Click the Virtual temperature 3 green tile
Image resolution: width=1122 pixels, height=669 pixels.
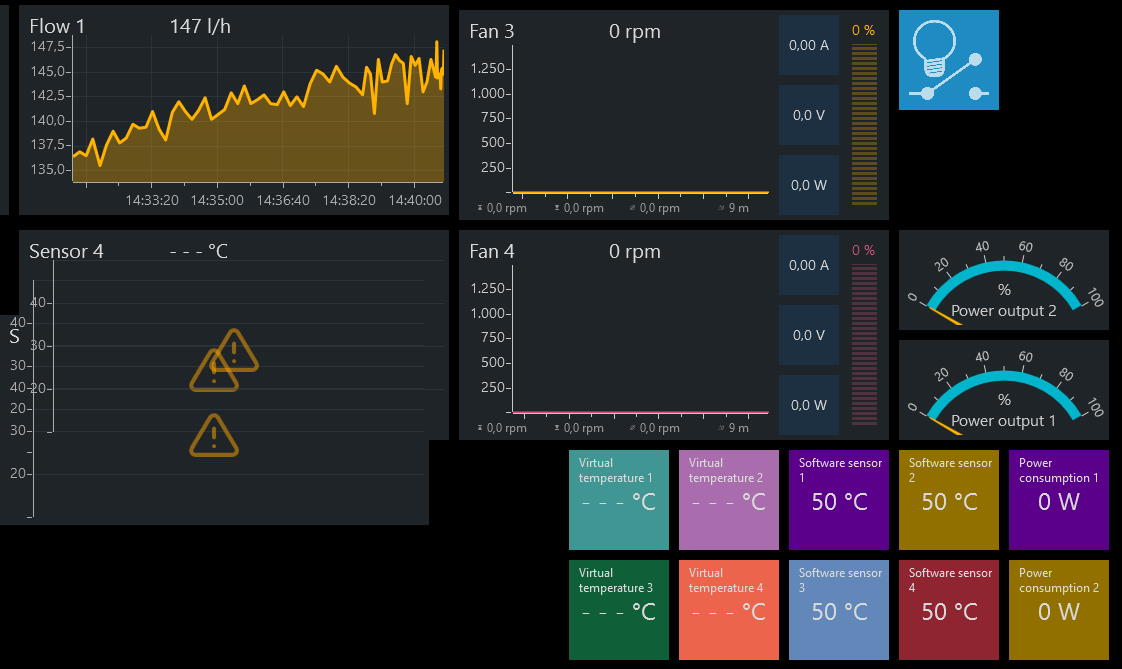(x=619, y=610)
